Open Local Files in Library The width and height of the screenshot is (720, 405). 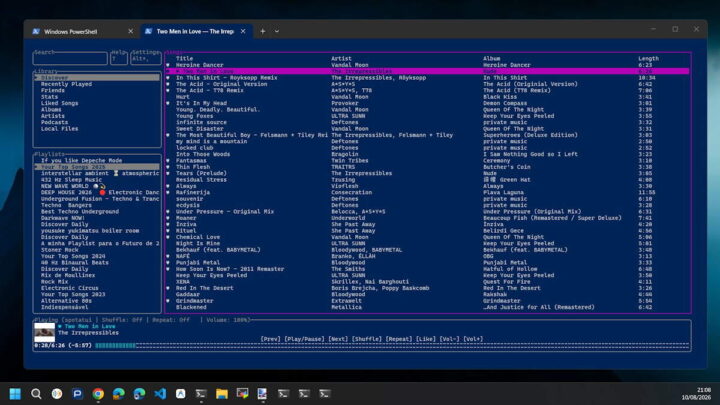(59, 129)
